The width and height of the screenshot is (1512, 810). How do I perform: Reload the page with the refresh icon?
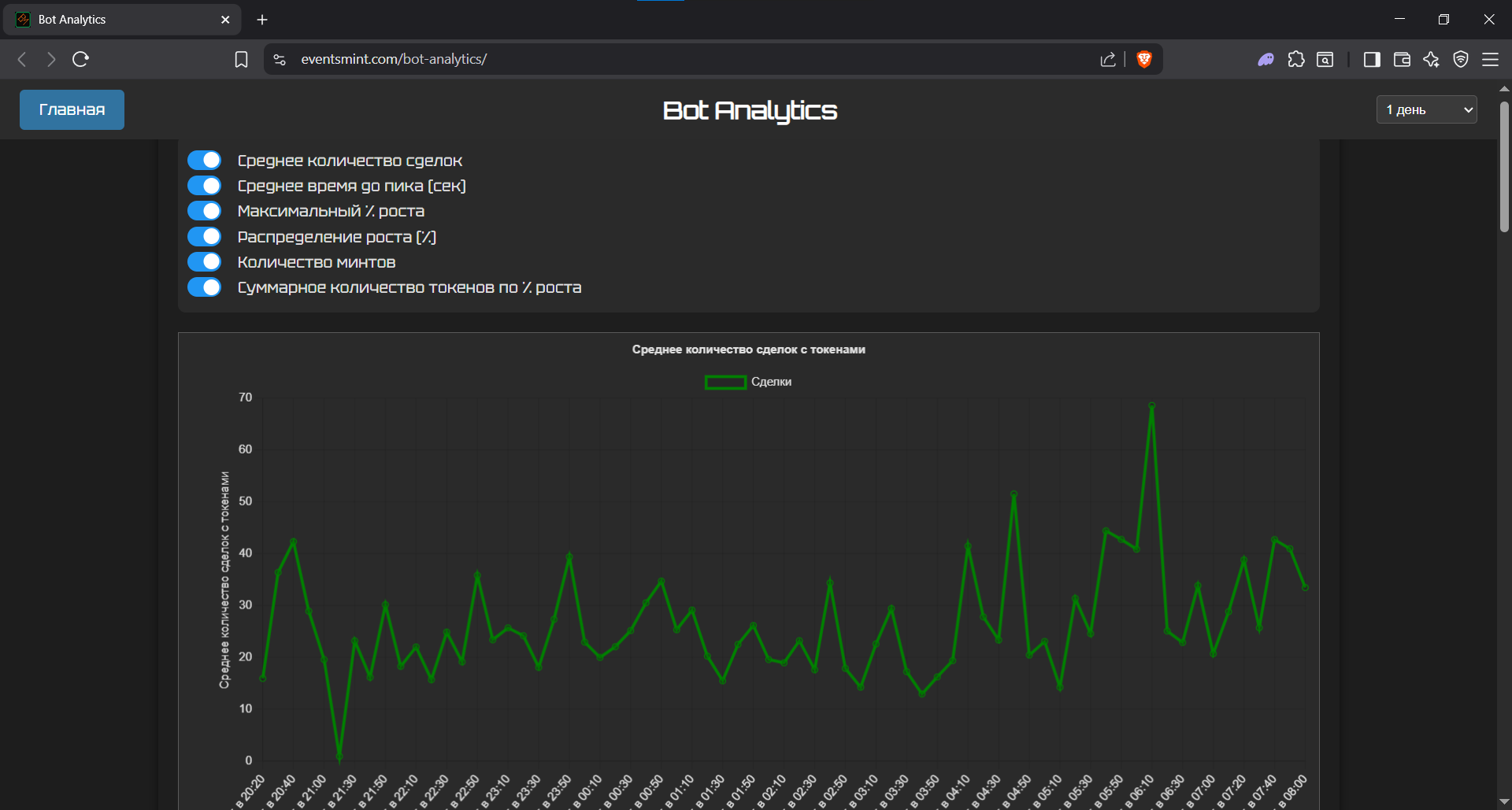[x=80, y=59]
